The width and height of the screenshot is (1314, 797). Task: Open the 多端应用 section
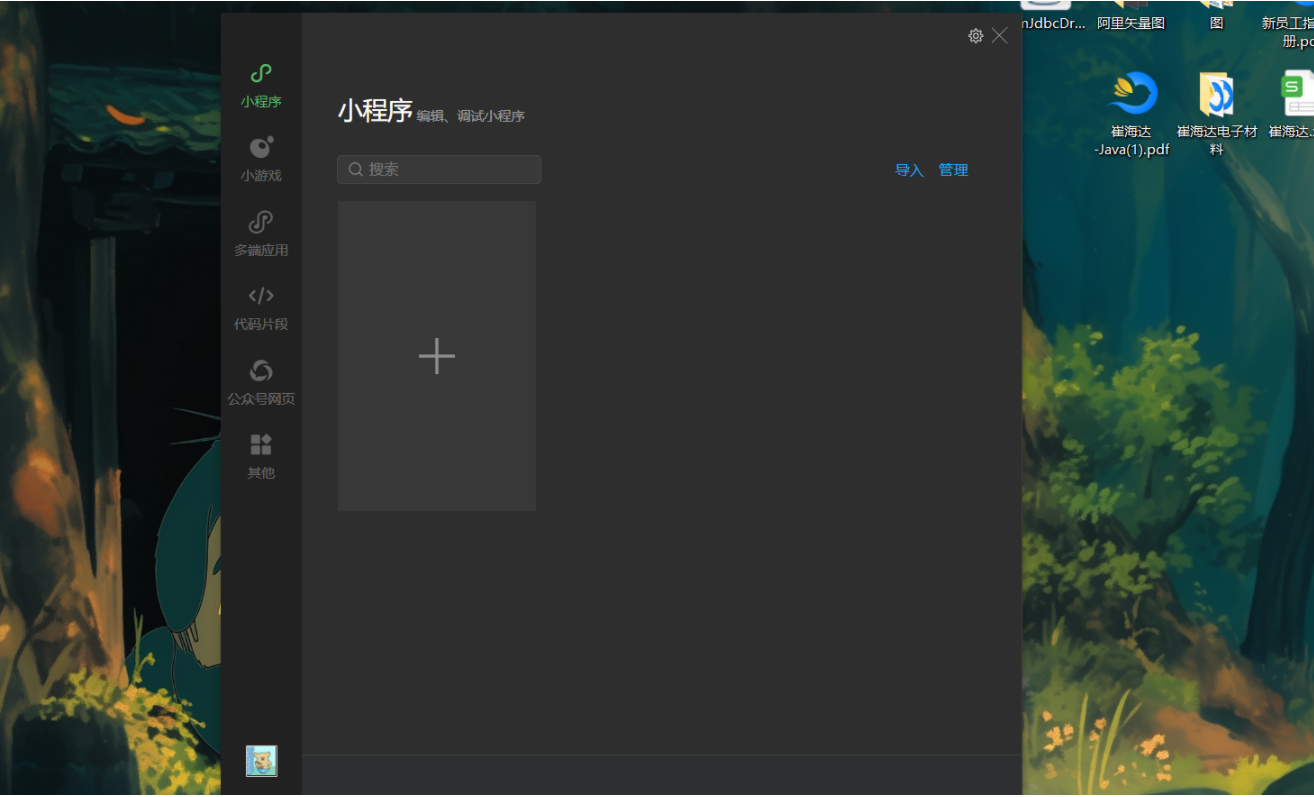pyautogui.click(x=261, y=235)
